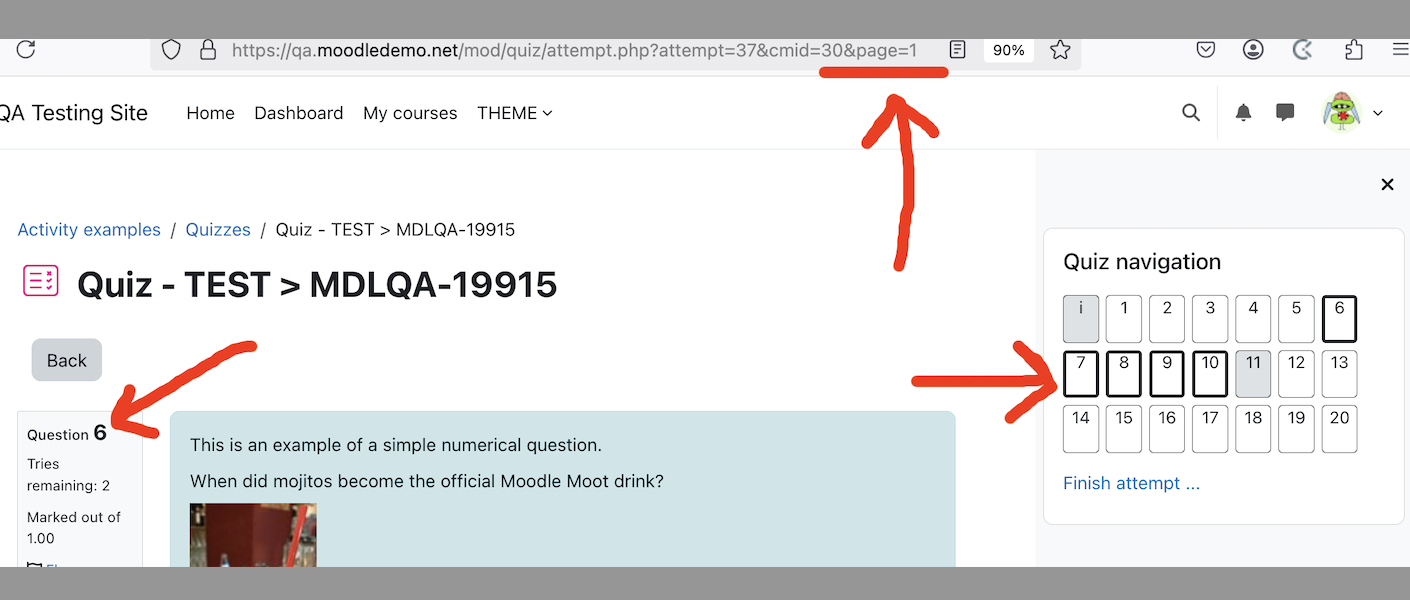The image size is (1410, 600).
Task: Open the Pocket save icon in the toolbar
Action: point(1207,49)
